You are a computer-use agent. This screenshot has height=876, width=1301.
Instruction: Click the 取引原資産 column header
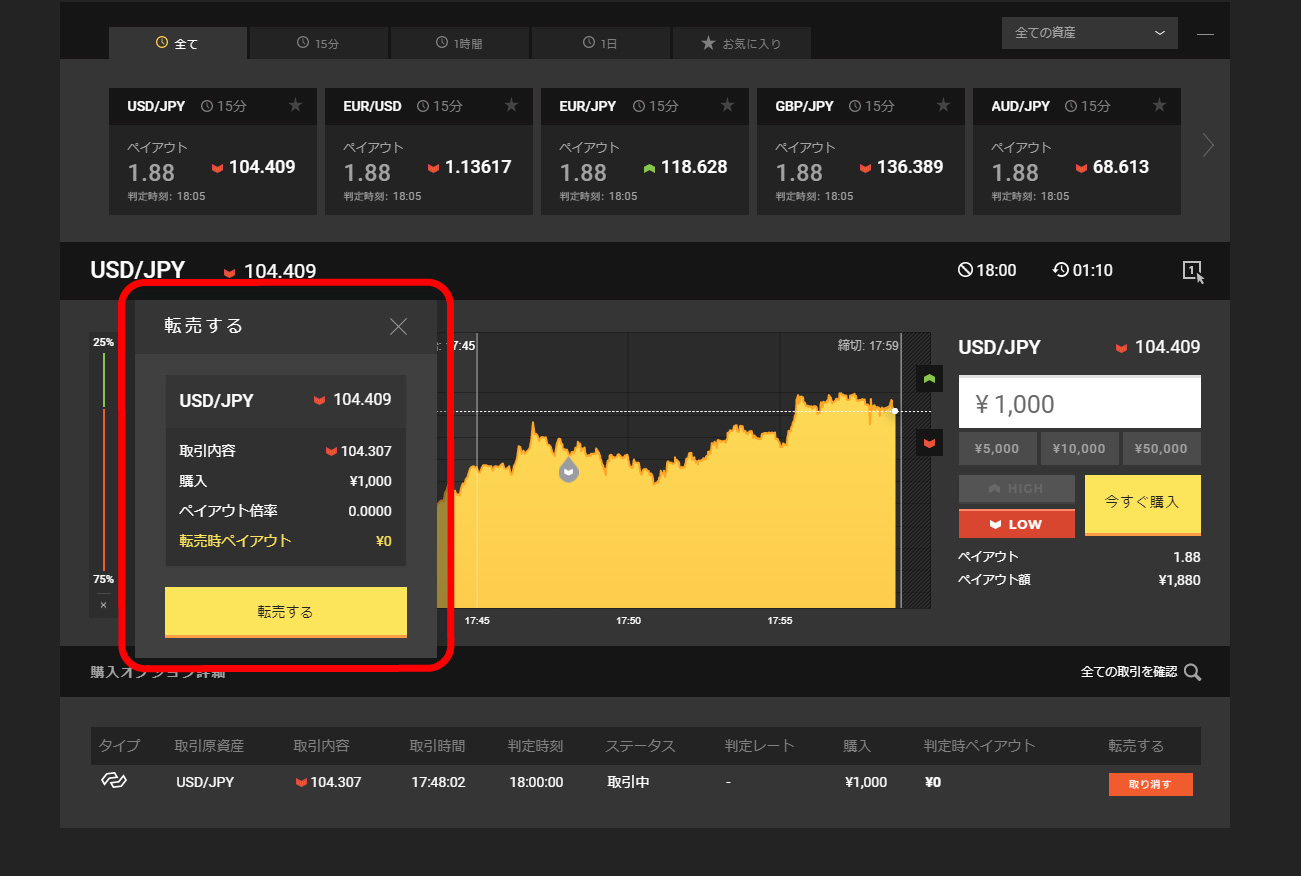[x=209, y=746]
